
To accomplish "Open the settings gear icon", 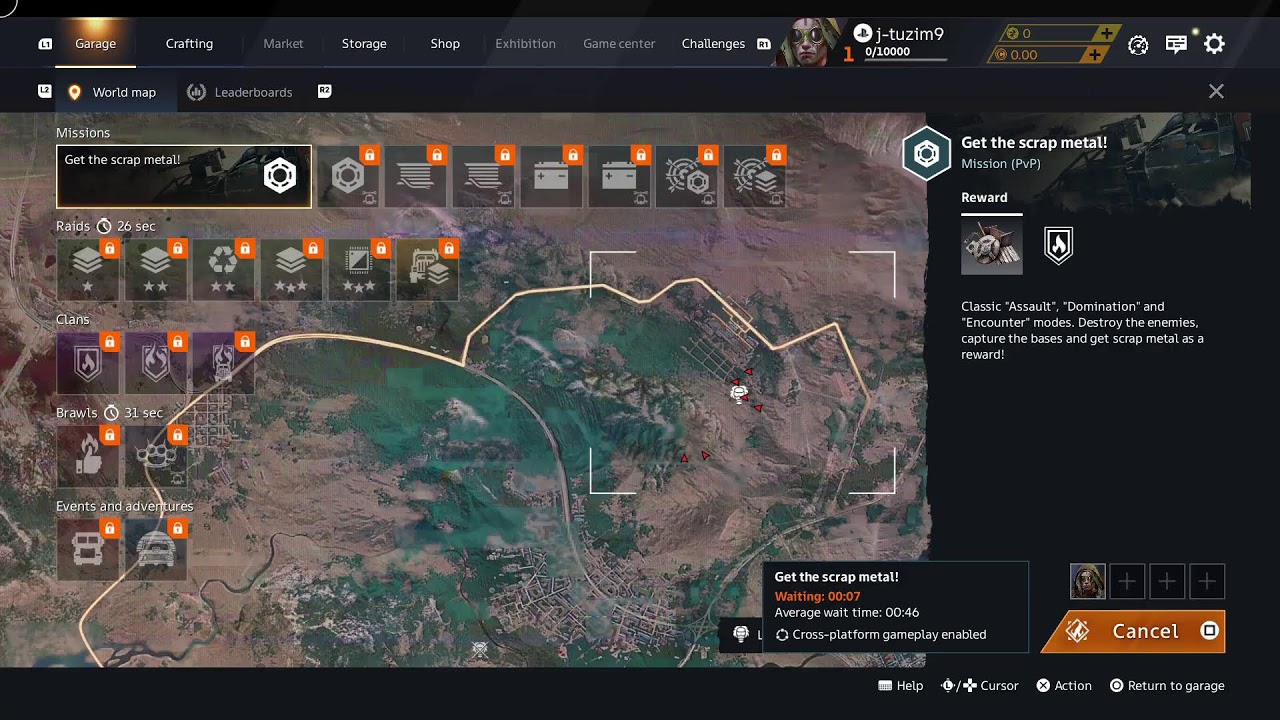I will pos(1214,44).
